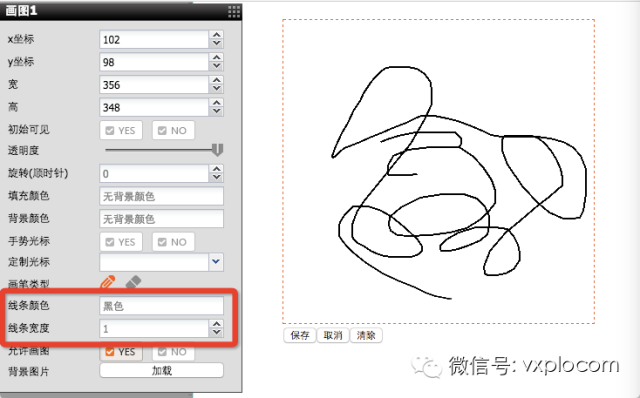Click 加载 to load background image
This screenshot has width=640, height=398.
tap(162, 371)
